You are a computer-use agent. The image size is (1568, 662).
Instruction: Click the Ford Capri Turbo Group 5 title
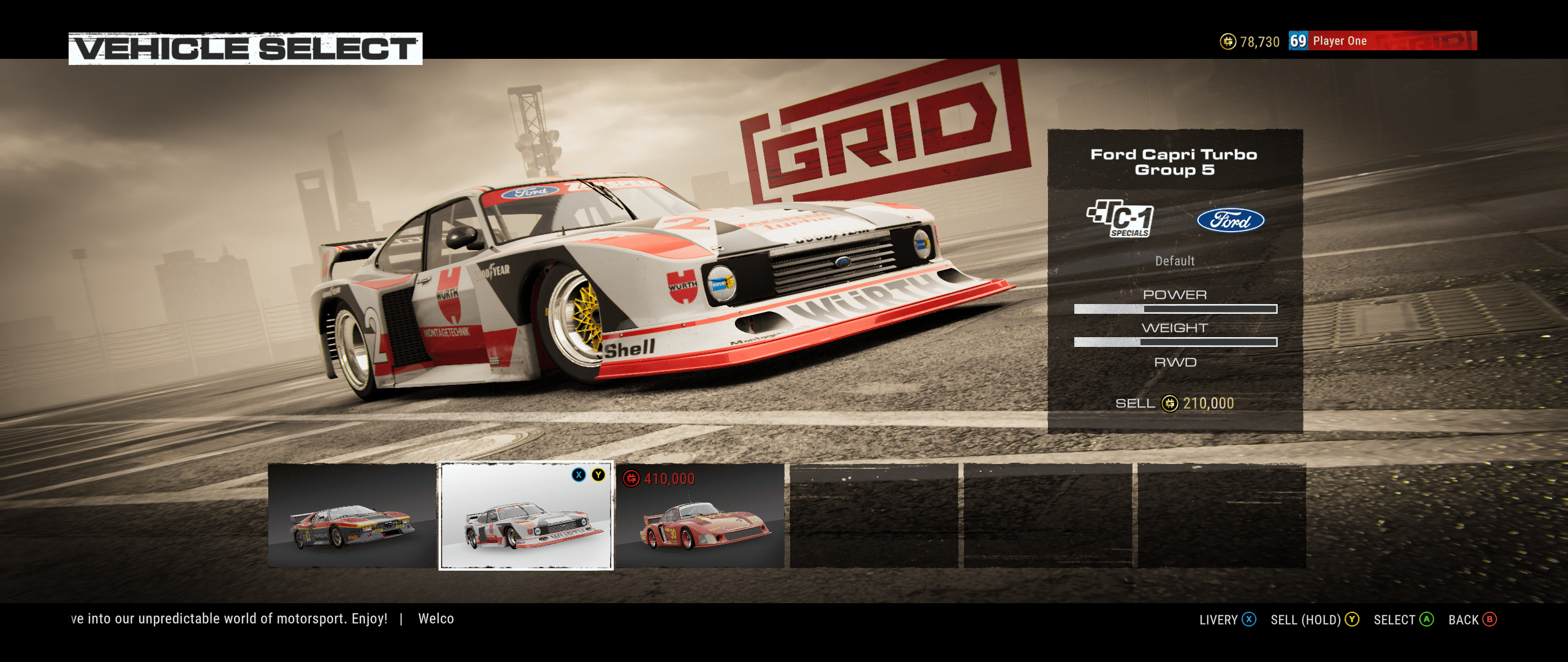1174,162
